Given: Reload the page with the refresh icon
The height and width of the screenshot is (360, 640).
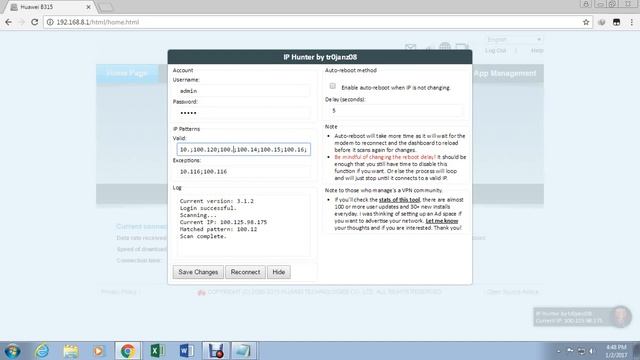Looking at the screenshot, I should pos(35,22).
